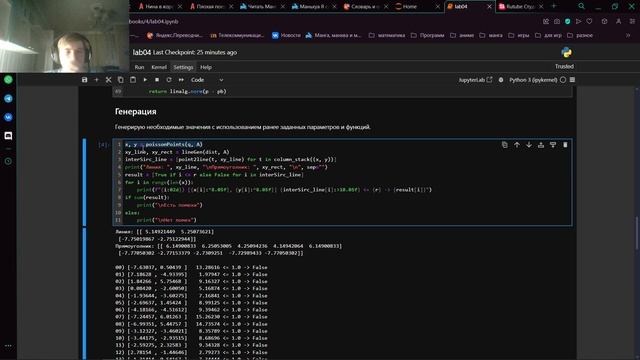Open browser tab search magnifier
640x360 pixels.
point(581,6)
